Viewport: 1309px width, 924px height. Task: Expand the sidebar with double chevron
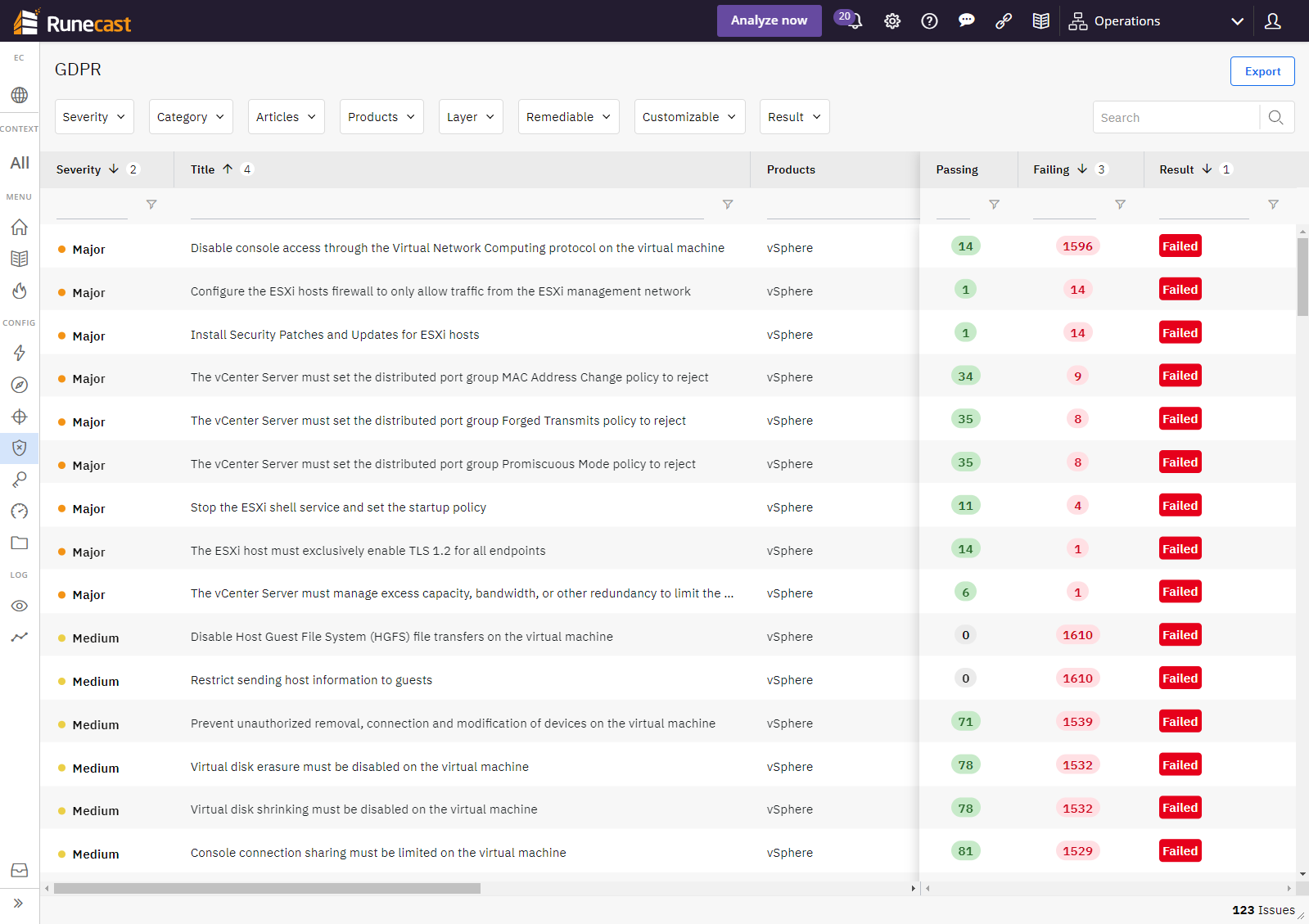coord(19,904)
